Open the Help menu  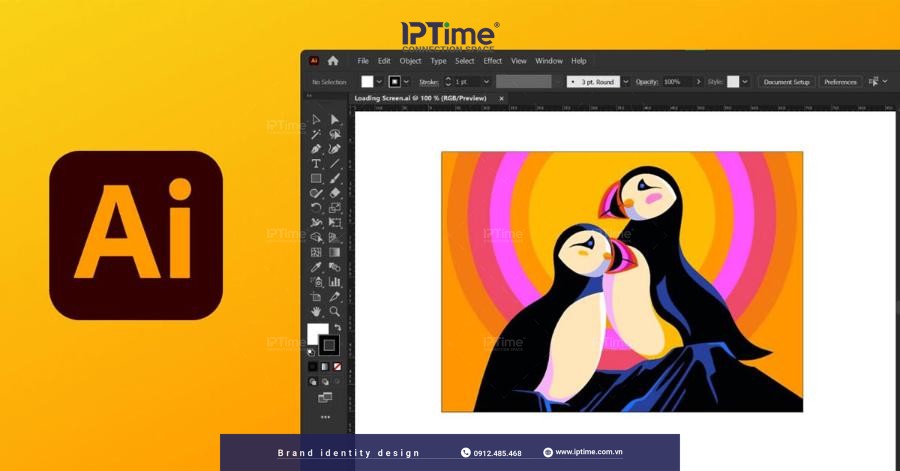click(579, 61)
